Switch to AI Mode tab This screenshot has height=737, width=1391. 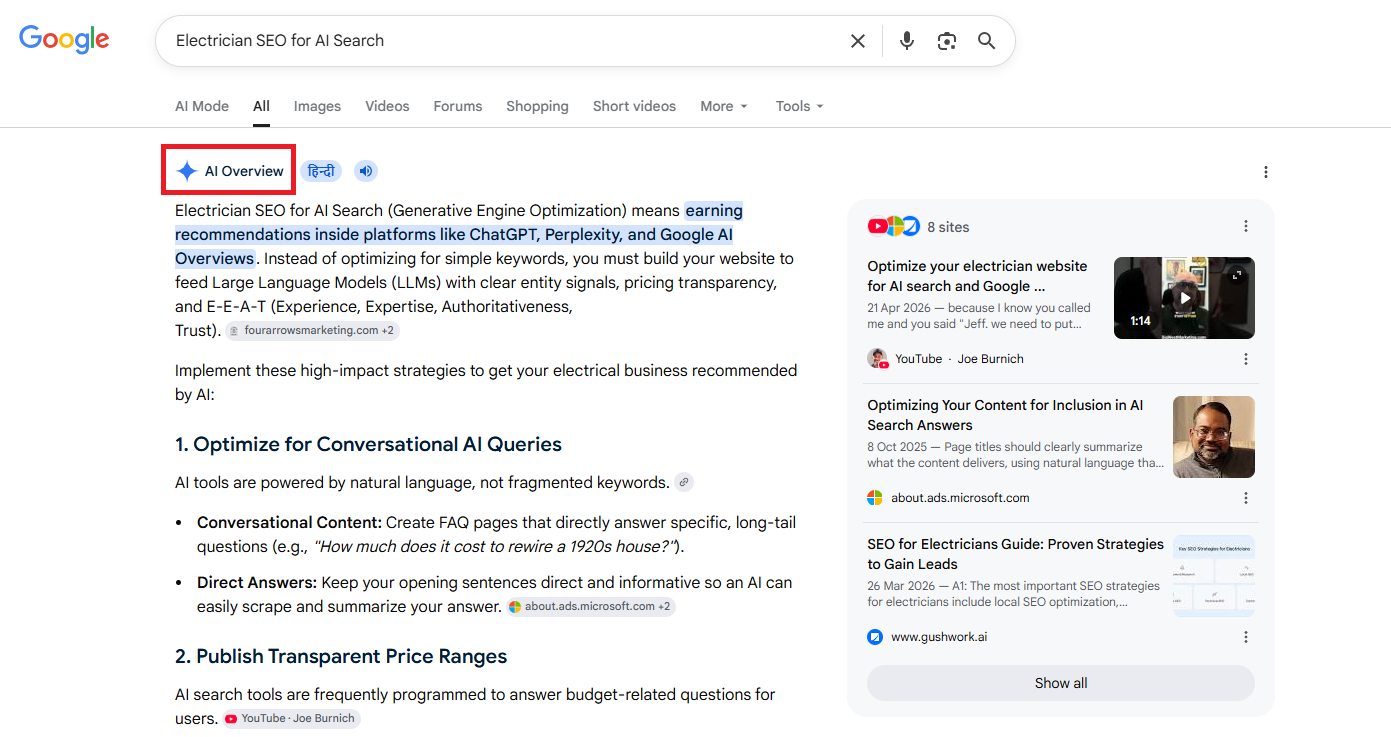(202, 106)
